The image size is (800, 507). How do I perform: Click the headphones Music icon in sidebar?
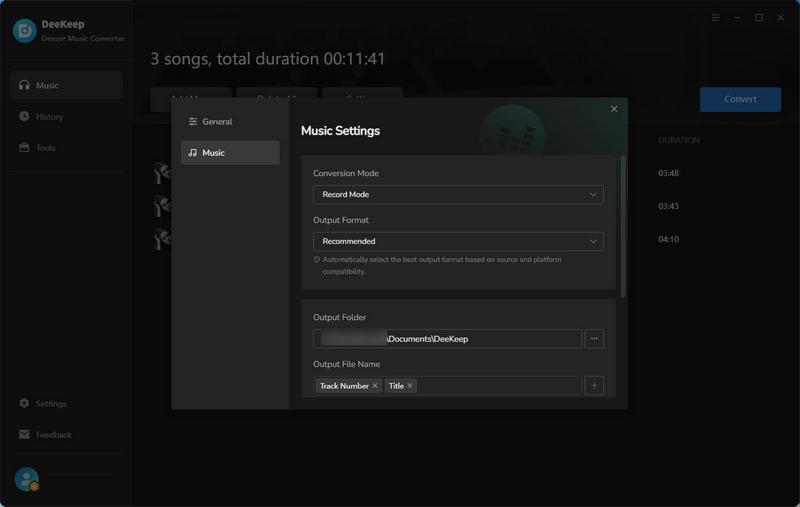coord(24,85)
